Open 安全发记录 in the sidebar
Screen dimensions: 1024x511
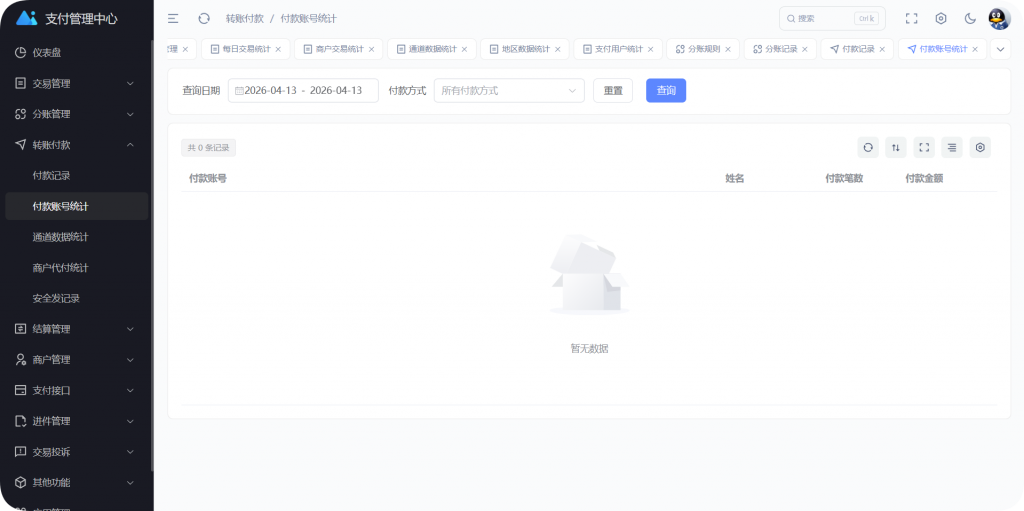tap(76, 299)
